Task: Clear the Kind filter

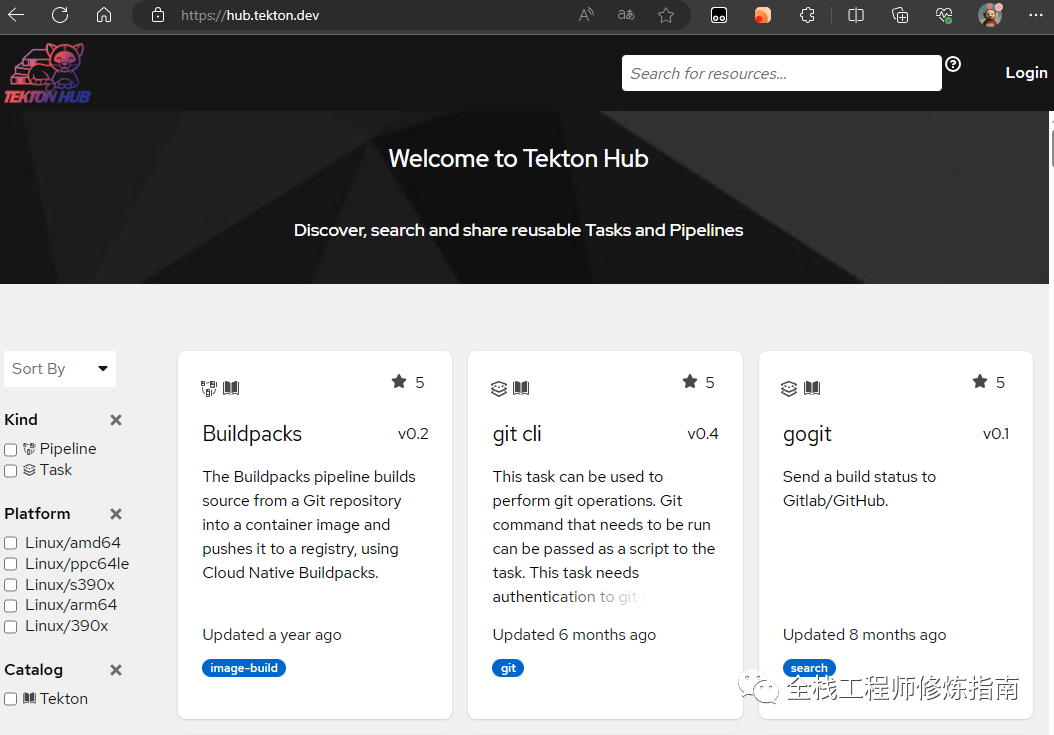Action: coord(116,420)
